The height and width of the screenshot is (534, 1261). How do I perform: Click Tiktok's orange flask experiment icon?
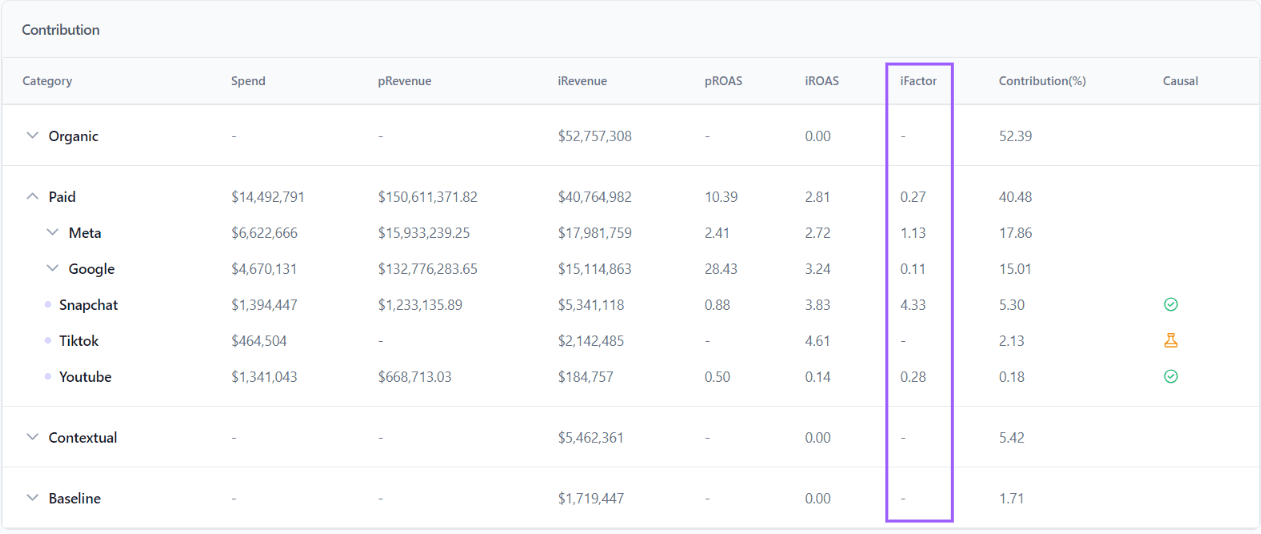coord(1171,341)
